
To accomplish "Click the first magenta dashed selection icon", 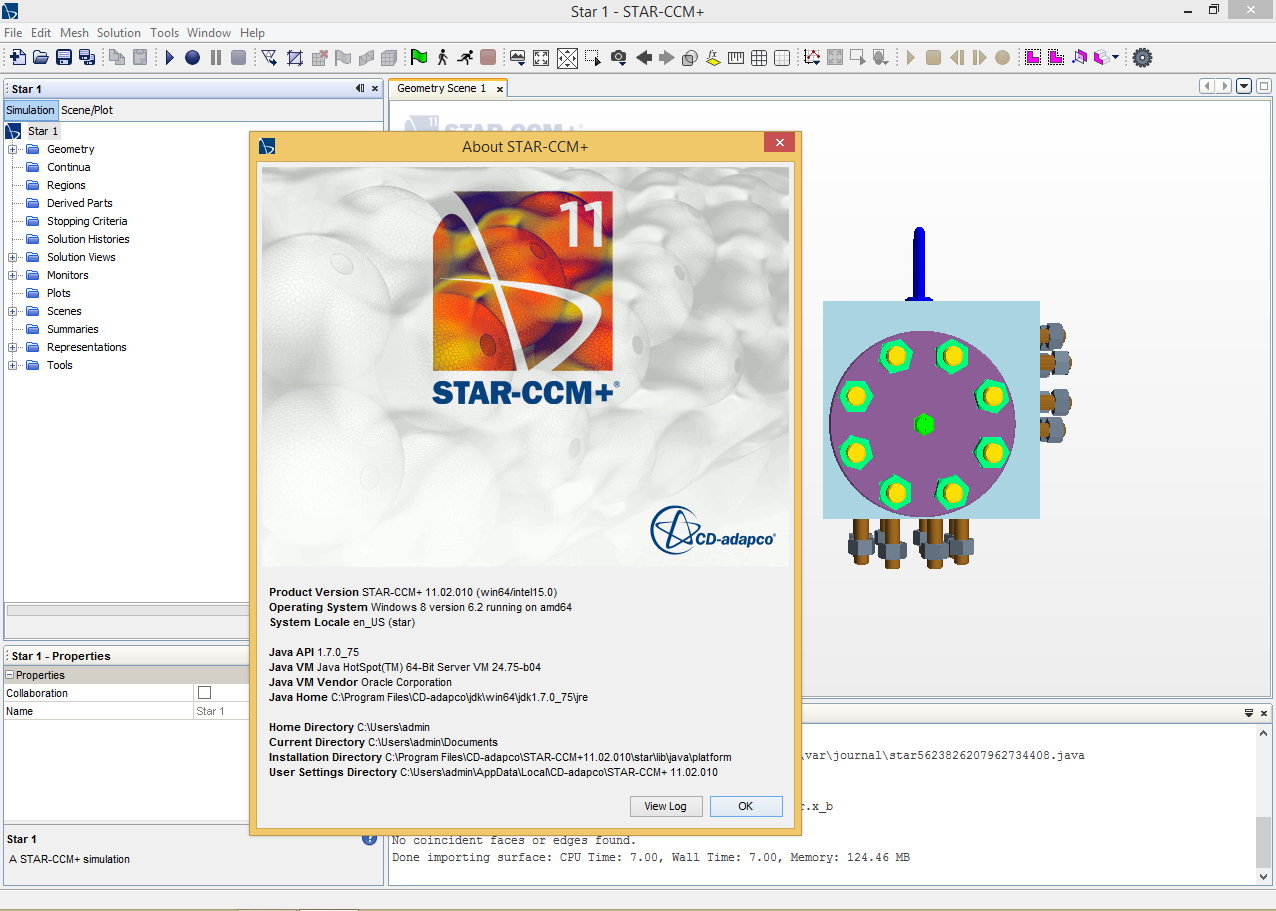I will point(1032,58).
